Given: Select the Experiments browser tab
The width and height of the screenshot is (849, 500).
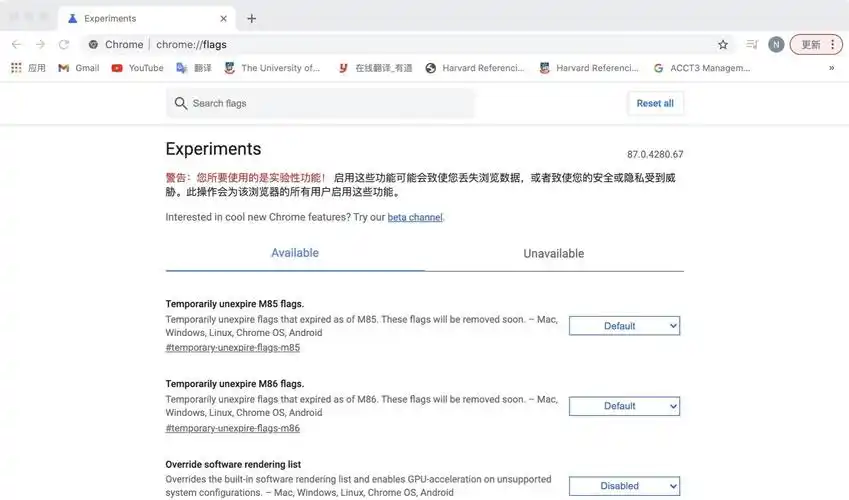Looking at the screenshot, I should 147,18.
